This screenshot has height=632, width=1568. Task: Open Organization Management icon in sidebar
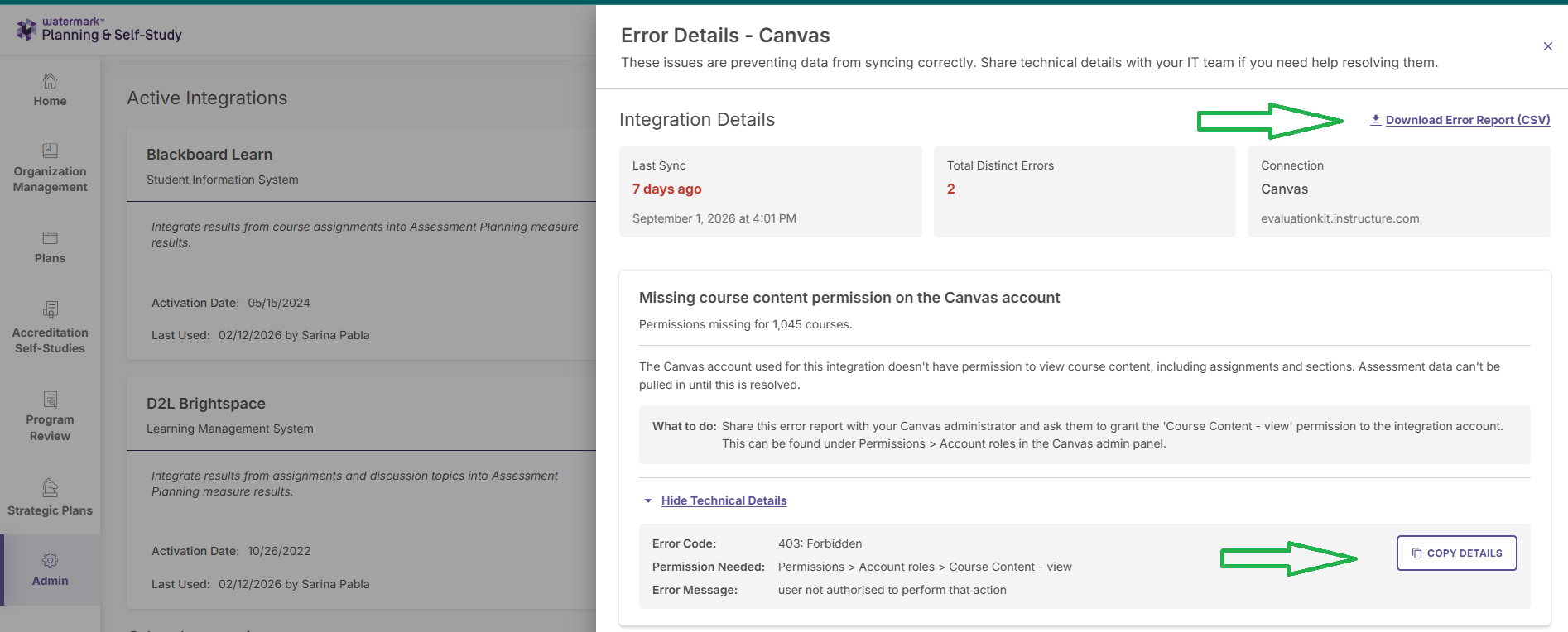[51, 151]
